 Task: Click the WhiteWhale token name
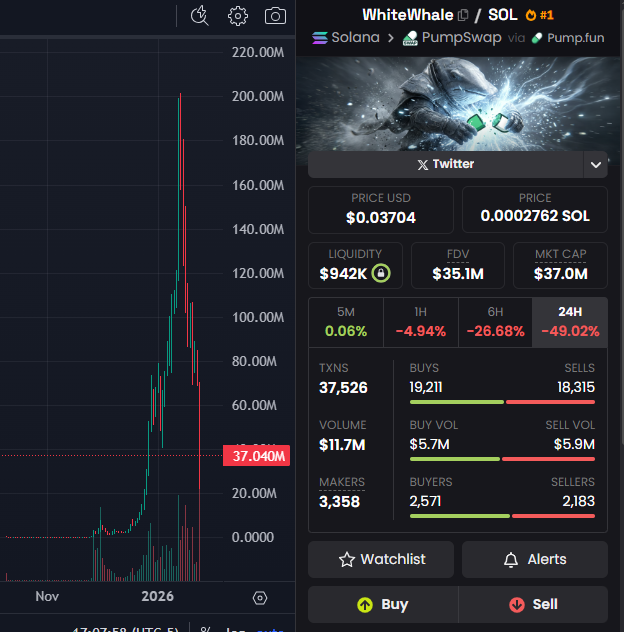tap(408, 15)
